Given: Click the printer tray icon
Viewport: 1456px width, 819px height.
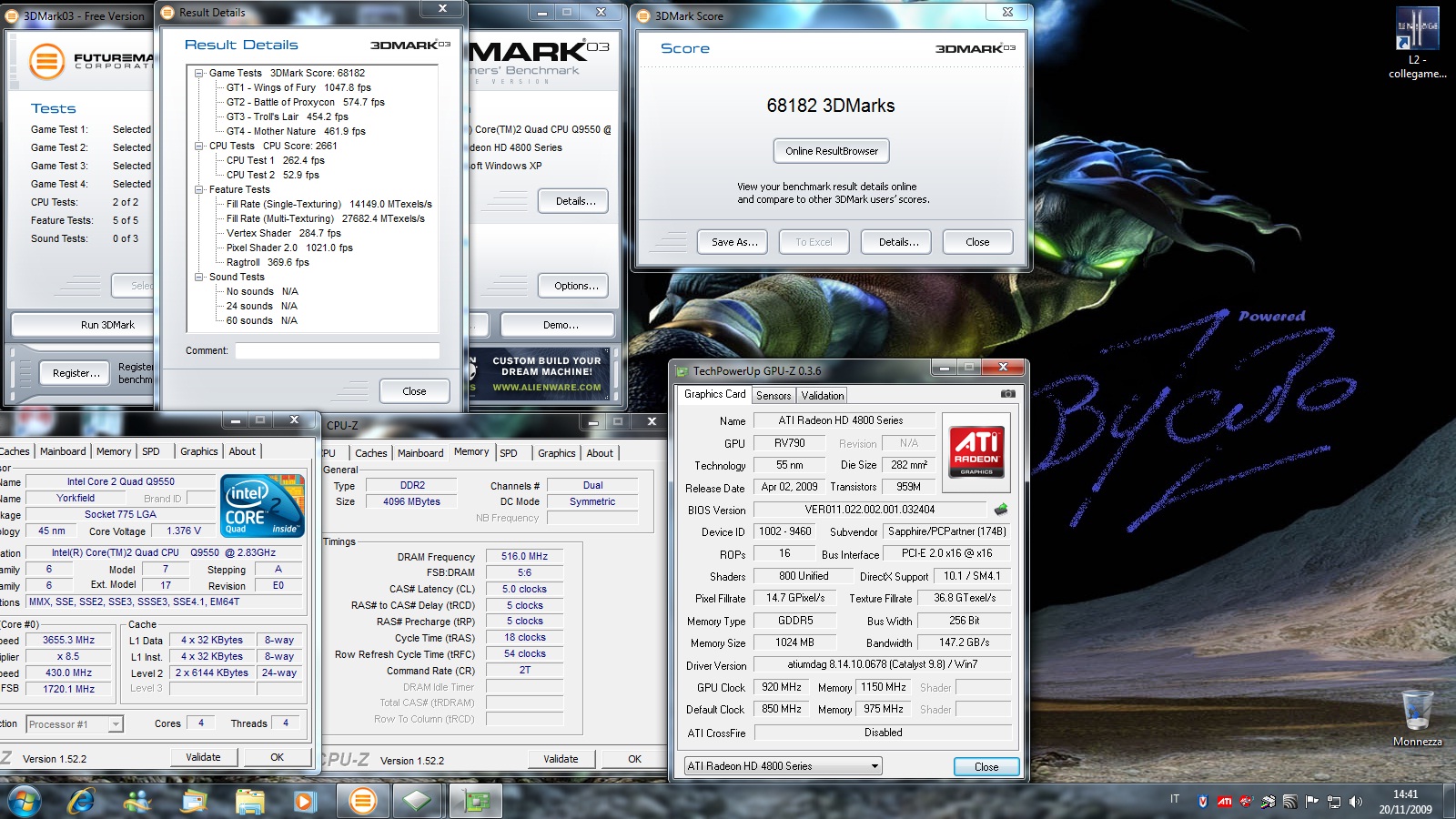Looking at the screenshot, I should (x=1268, y=802).
